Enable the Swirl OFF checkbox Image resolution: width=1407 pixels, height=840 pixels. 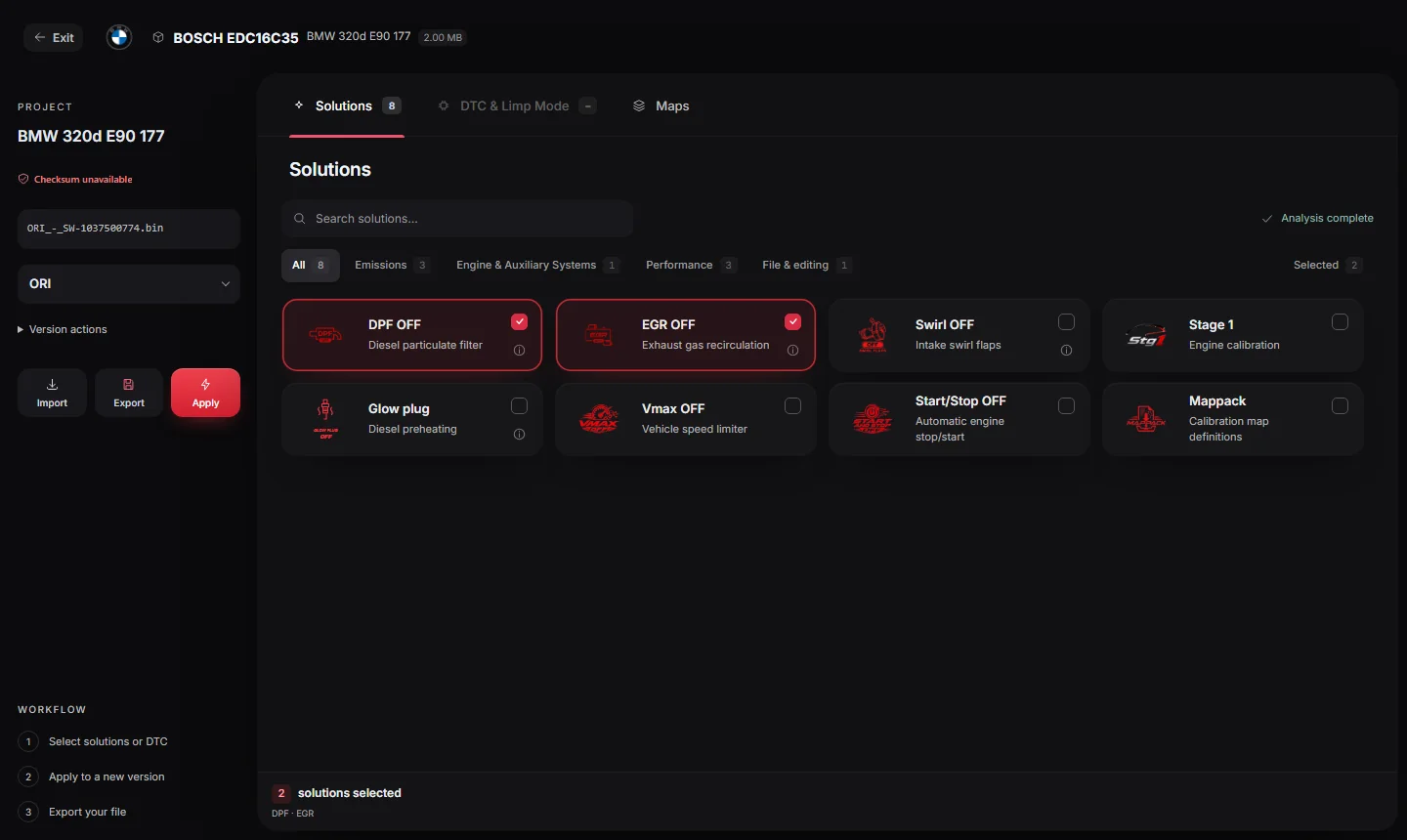[1067, 322]
